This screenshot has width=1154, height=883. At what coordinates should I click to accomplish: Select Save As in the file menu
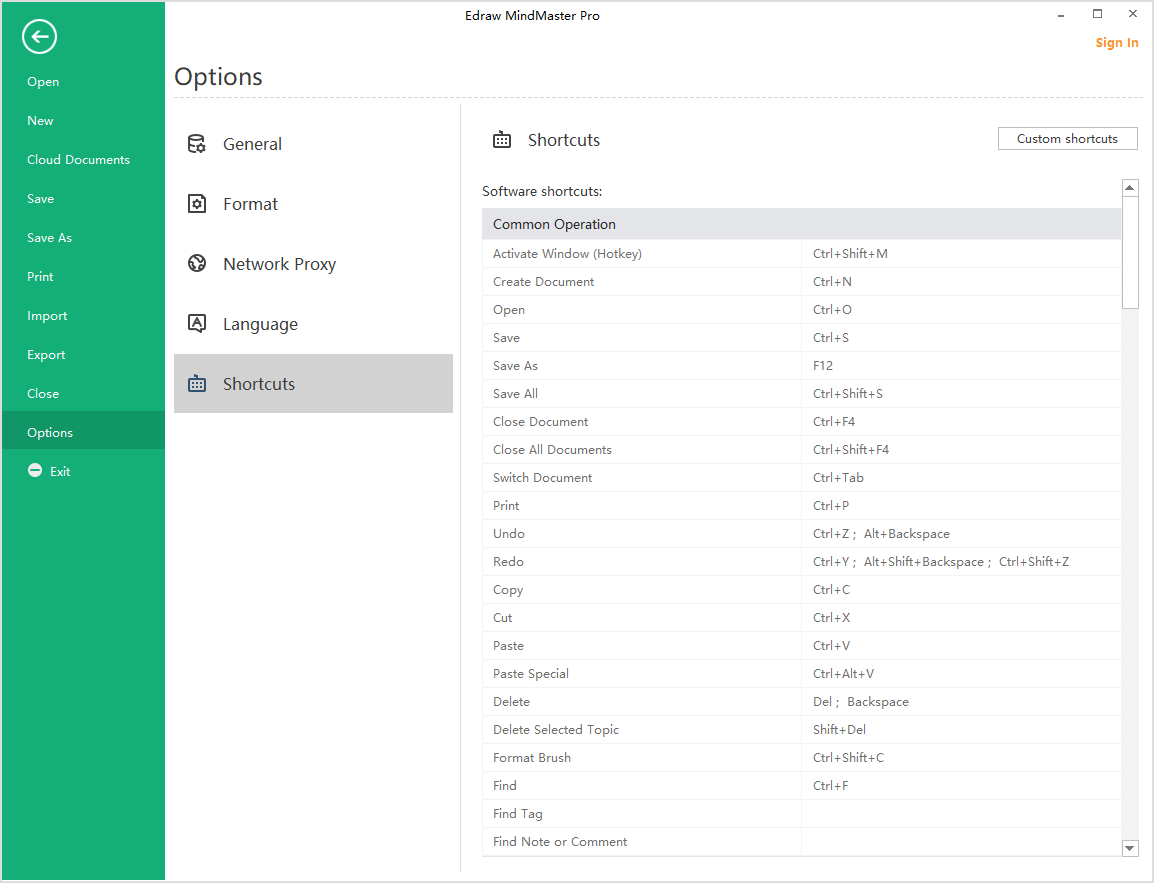pos(49,238)
